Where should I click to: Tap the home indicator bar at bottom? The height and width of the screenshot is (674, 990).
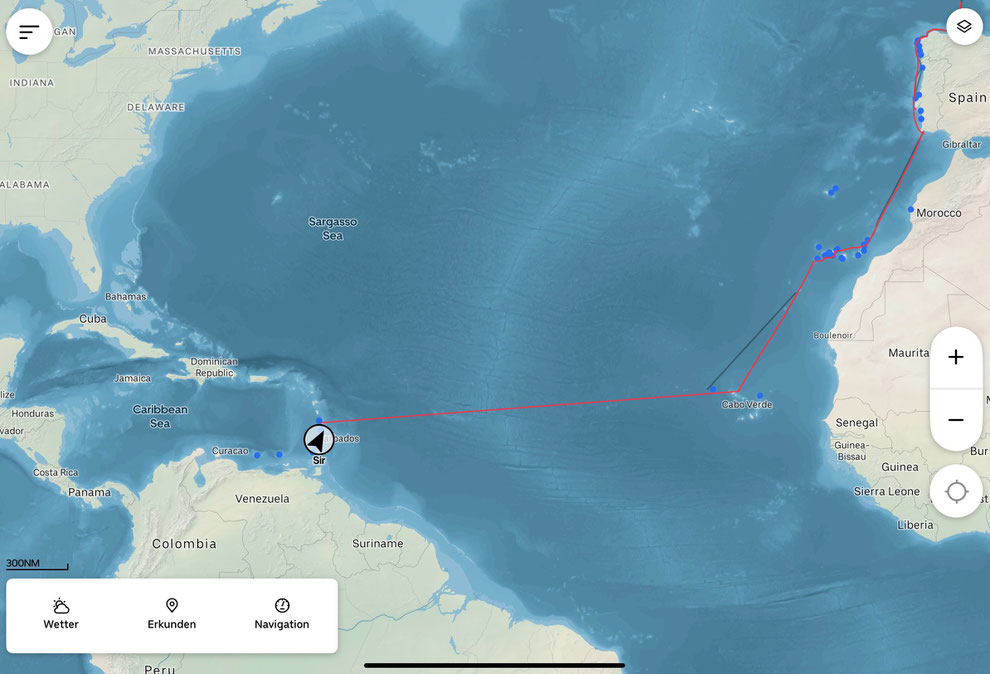pos(494,665)
